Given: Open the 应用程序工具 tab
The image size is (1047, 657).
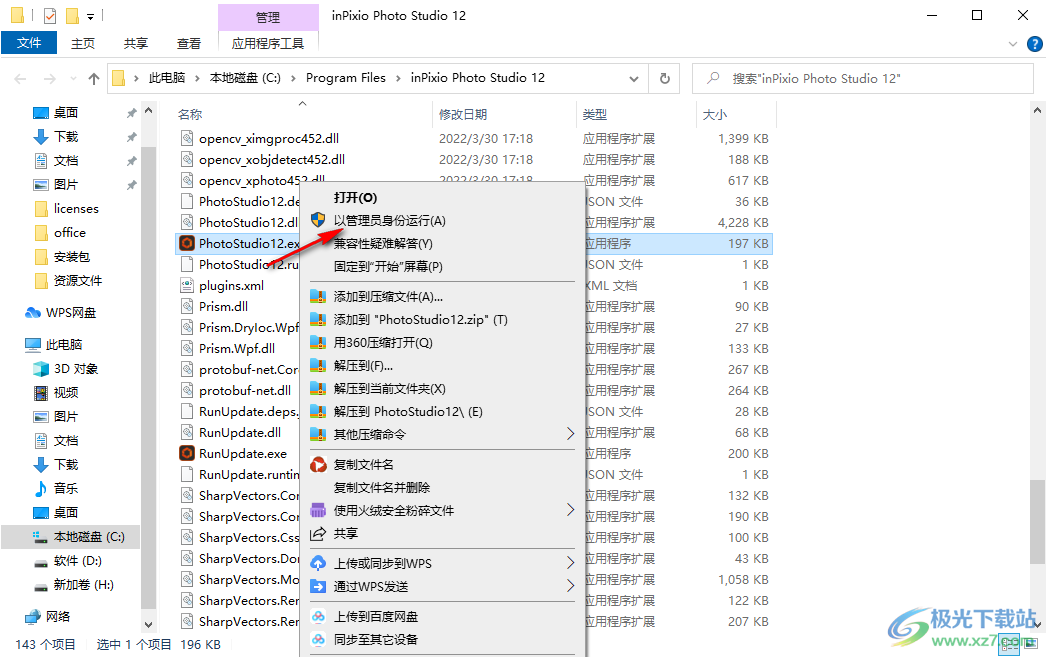Looking at the screenshot, I should click(x=268, y=43).
